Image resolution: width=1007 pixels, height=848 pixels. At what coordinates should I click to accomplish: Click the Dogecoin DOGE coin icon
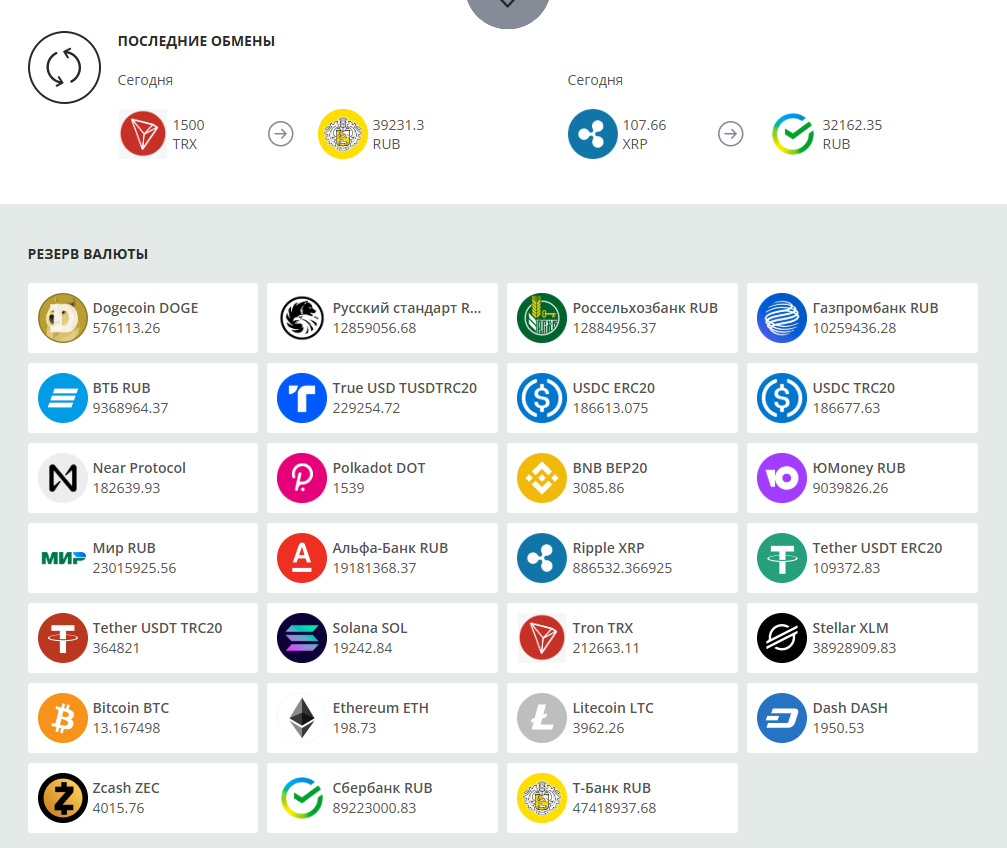coord(63,318)
